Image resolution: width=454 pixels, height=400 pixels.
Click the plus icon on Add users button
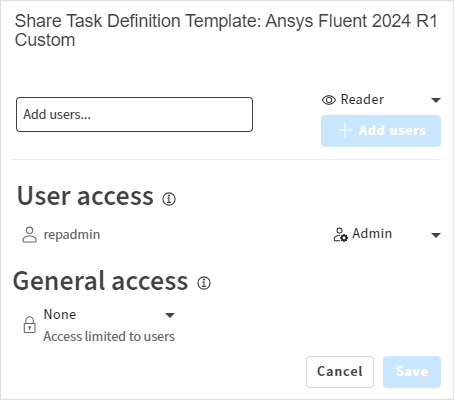click(x=345, y=130)
